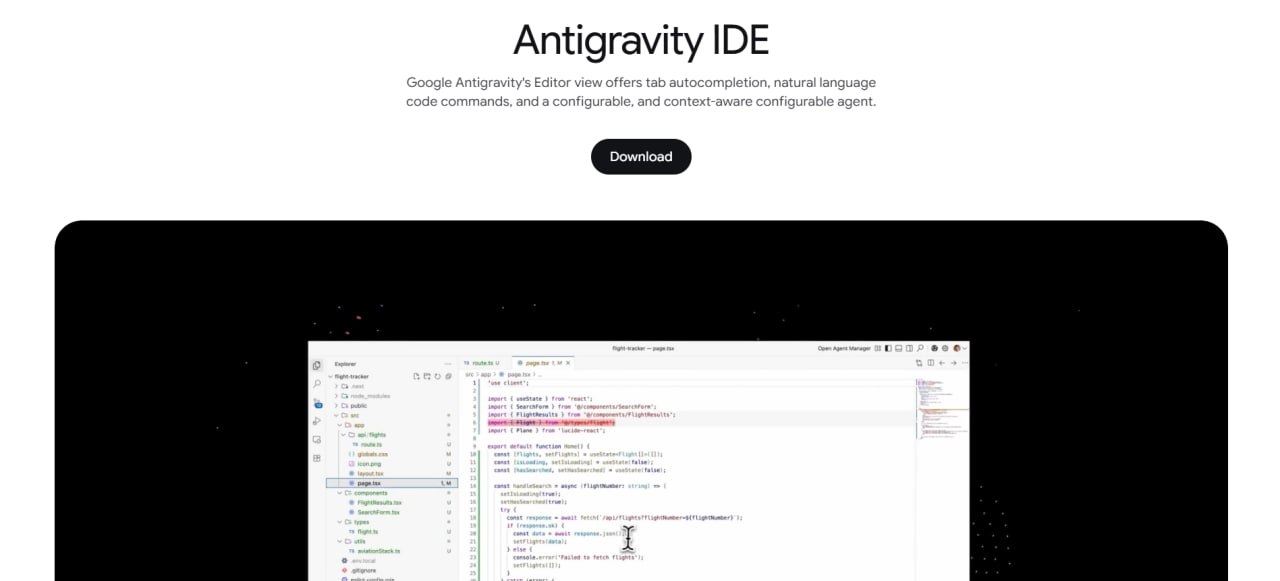Switch to the route.ts editor tab
Viewport: 1280px width, 581px height.
[482, 363]
